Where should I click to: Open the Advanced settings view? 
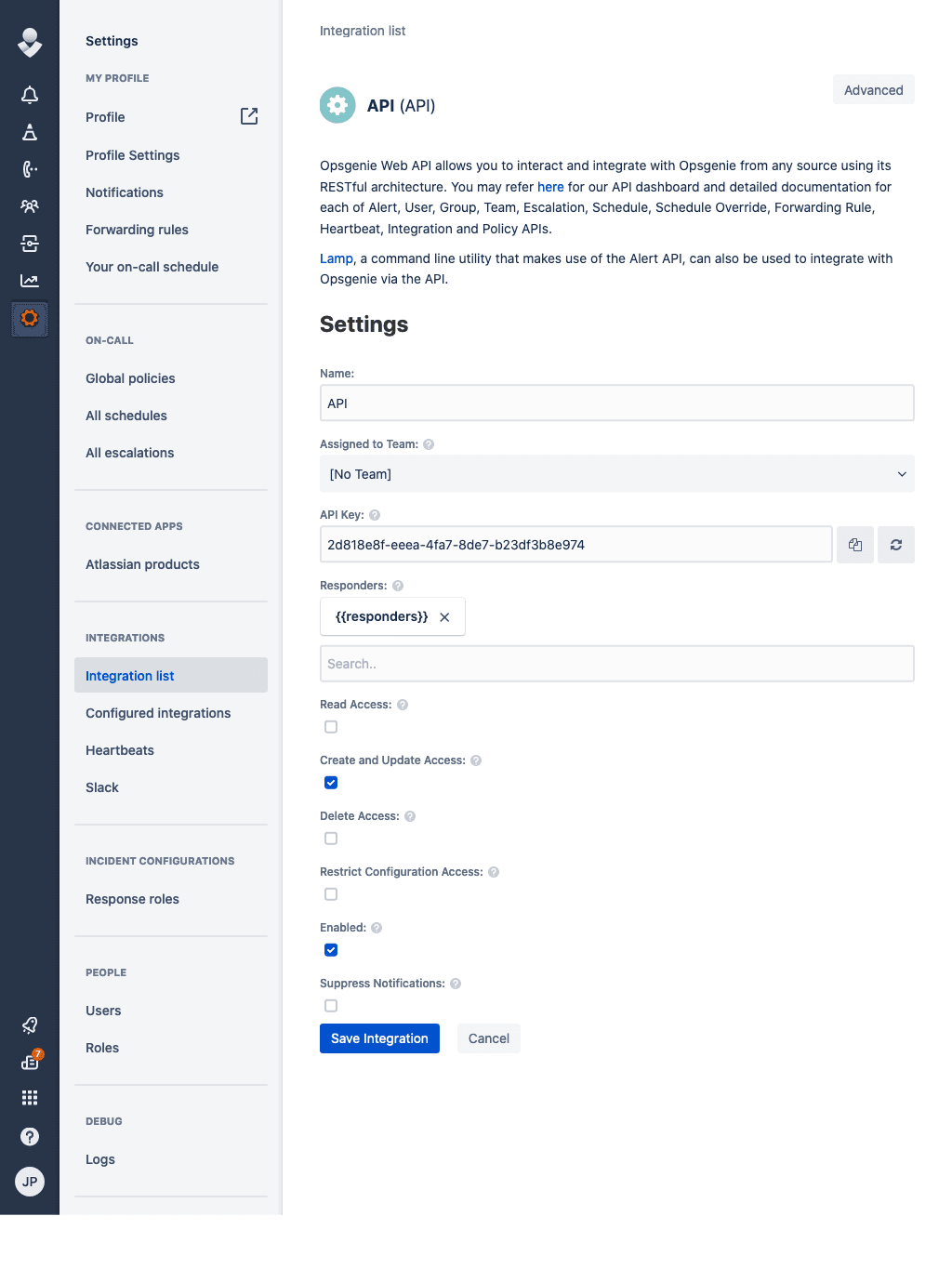click(x=873, y=89)
